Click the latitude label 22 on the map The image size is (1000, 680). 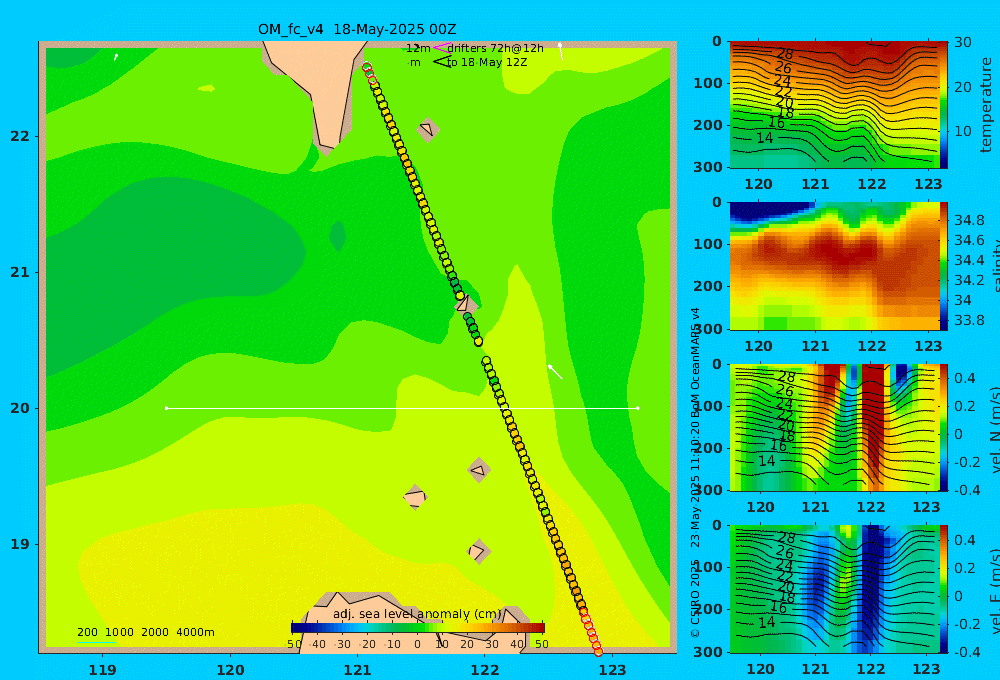click(x=20, y=136)
